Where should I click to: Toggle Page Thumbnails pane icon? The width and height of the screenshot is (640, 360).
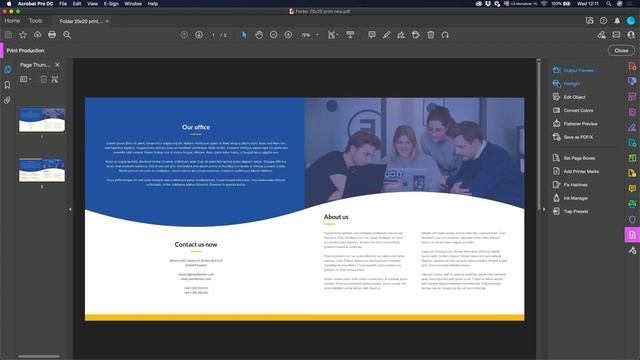(8, 69)
